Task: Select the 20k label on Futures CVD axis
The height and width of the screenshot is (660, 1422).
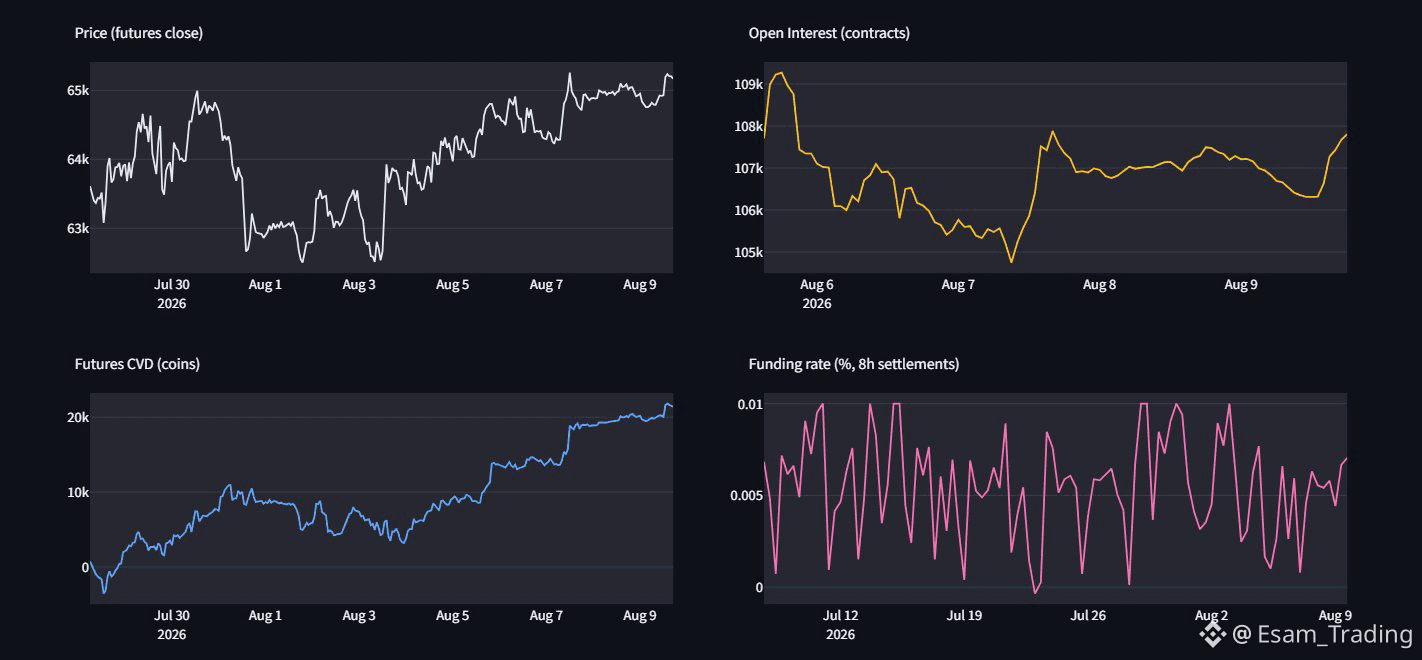Action: pos(78,417)
